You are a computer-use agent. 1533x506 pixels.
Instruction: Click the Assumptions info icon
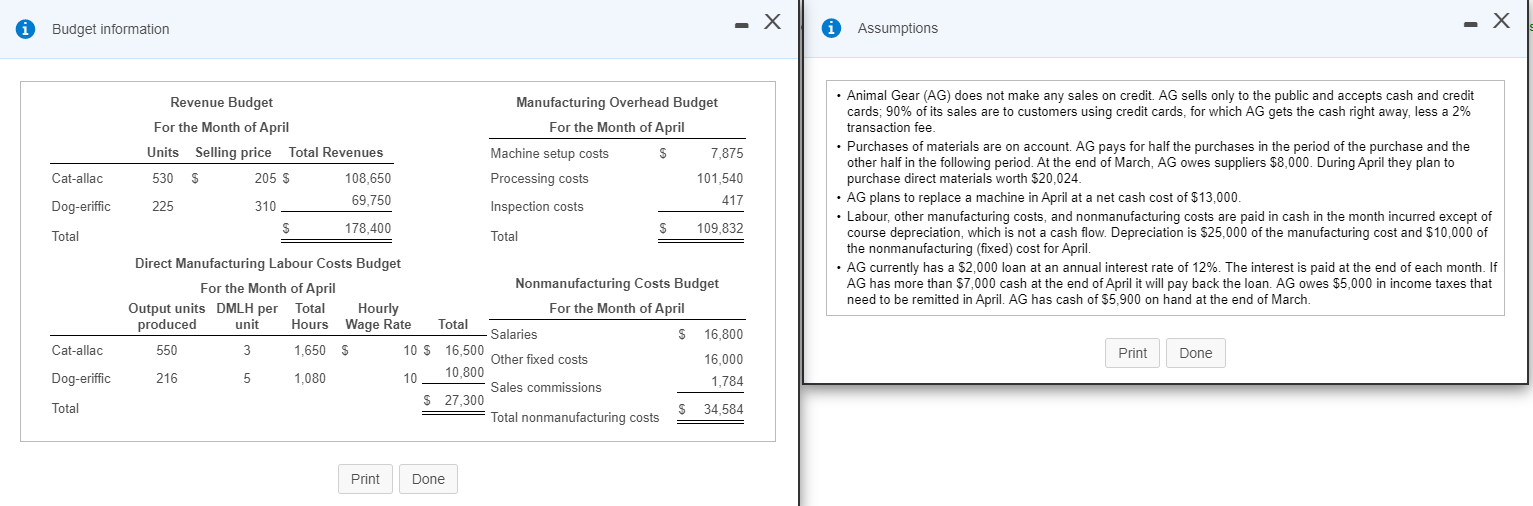pyautogui.click(x=830, y=28)
